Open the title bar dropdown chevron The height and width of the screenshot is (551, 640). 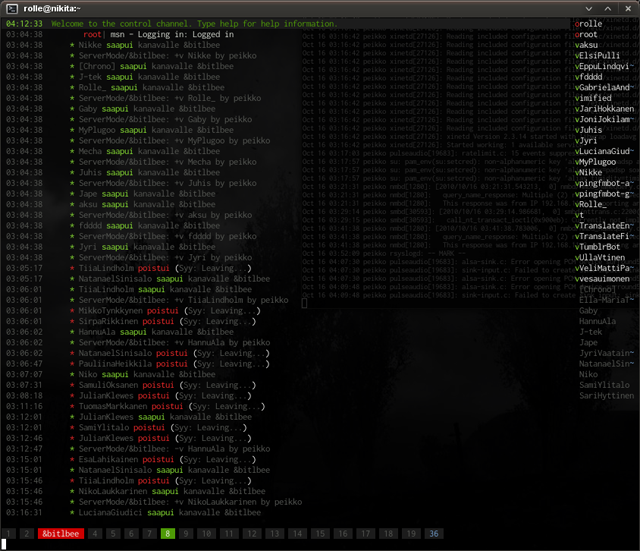coord(589,9)
